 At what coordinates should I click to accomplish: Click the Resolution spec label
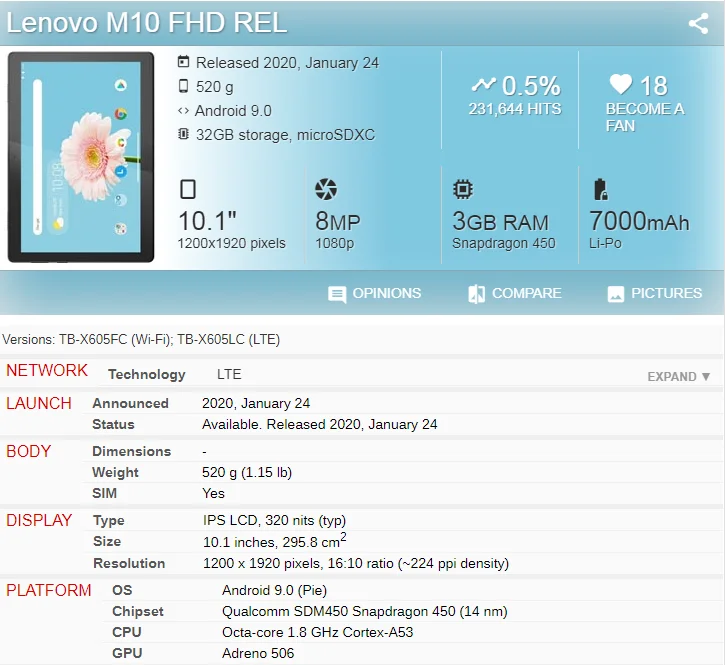click(x=129, y=563)
